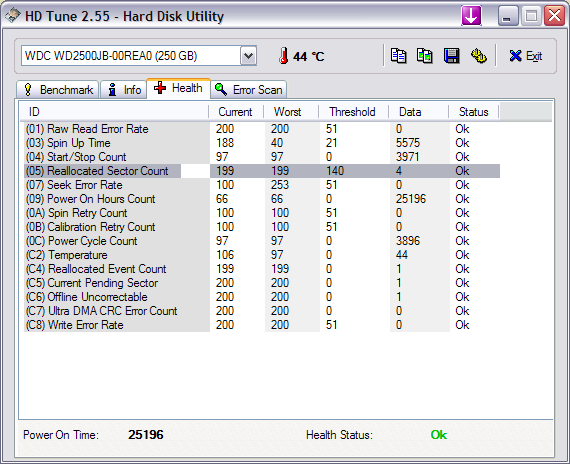The width and height of the screenshot is (570, 464).
Task: Select the Power On Hours Count row
Action: [x=262, y=199]
